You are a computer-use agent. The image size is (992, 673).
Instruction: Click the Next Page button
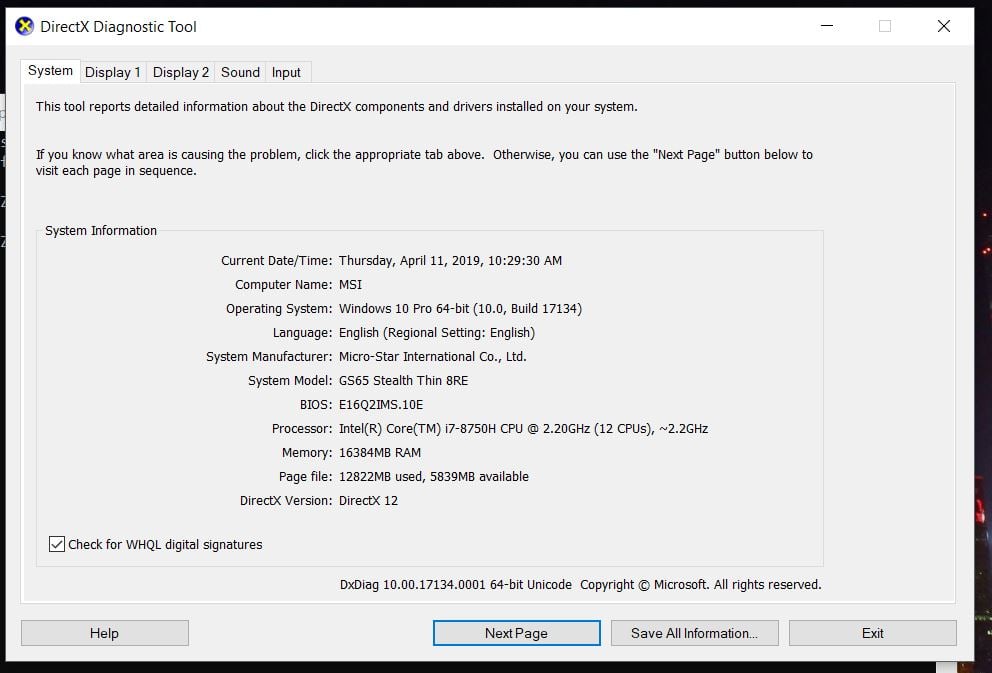tap(516, 633)
